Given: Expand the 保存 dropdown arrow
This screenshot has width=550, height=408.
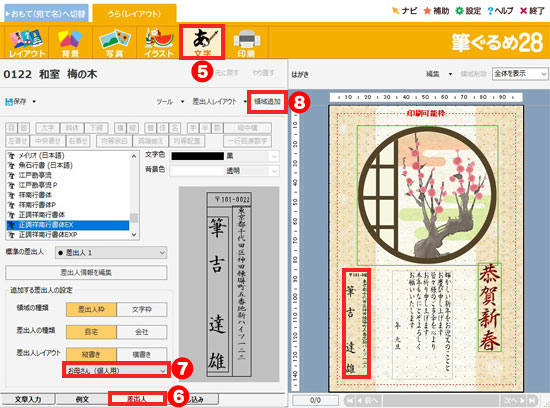Looking at the screenshot, I should (34, 102).
